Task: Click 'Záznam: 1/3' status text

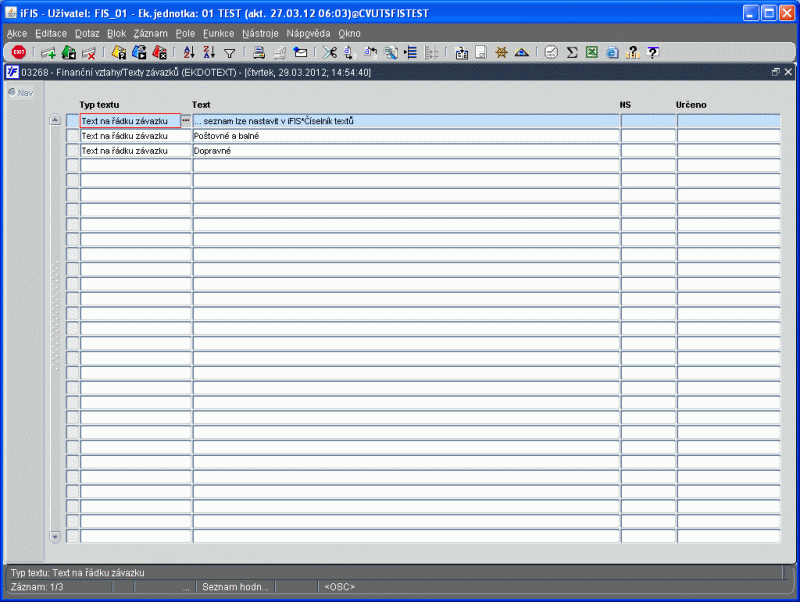Action: (x=37, y=587)
